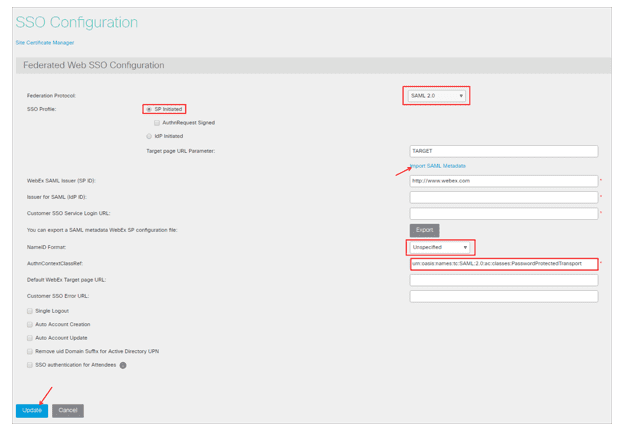
Task: Check SSO authentication for Attendees
Action: (x=30, y=365)
